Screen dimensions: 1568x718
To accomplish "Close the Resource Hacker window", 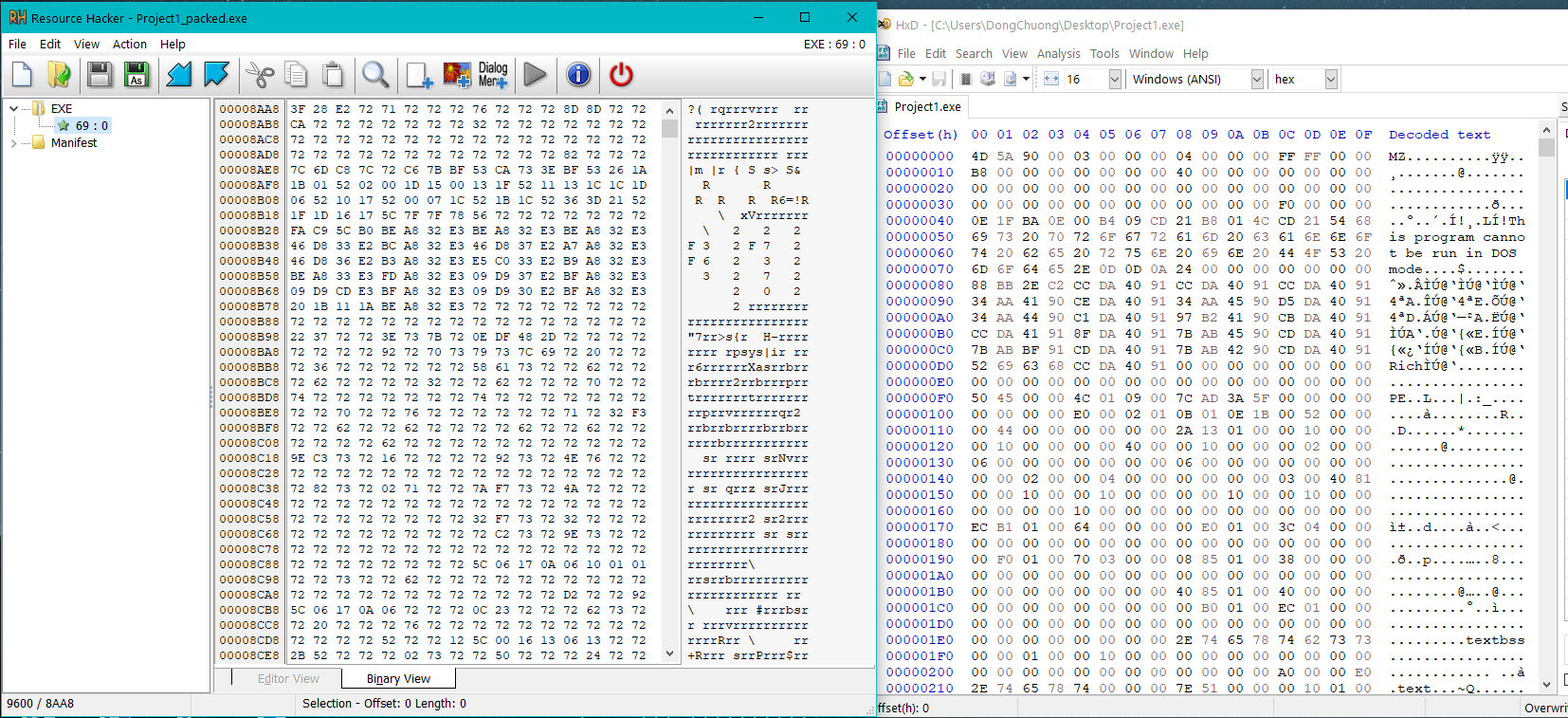I will pos(851,17).
